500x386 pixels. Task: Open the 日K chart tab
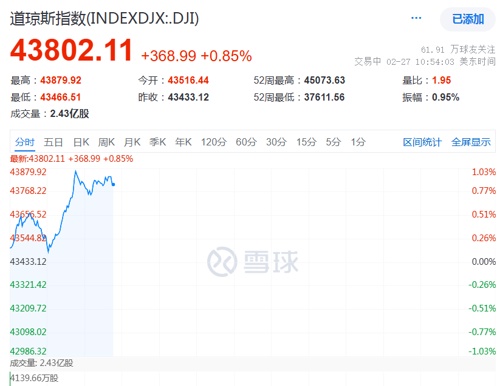pos(81,142)
